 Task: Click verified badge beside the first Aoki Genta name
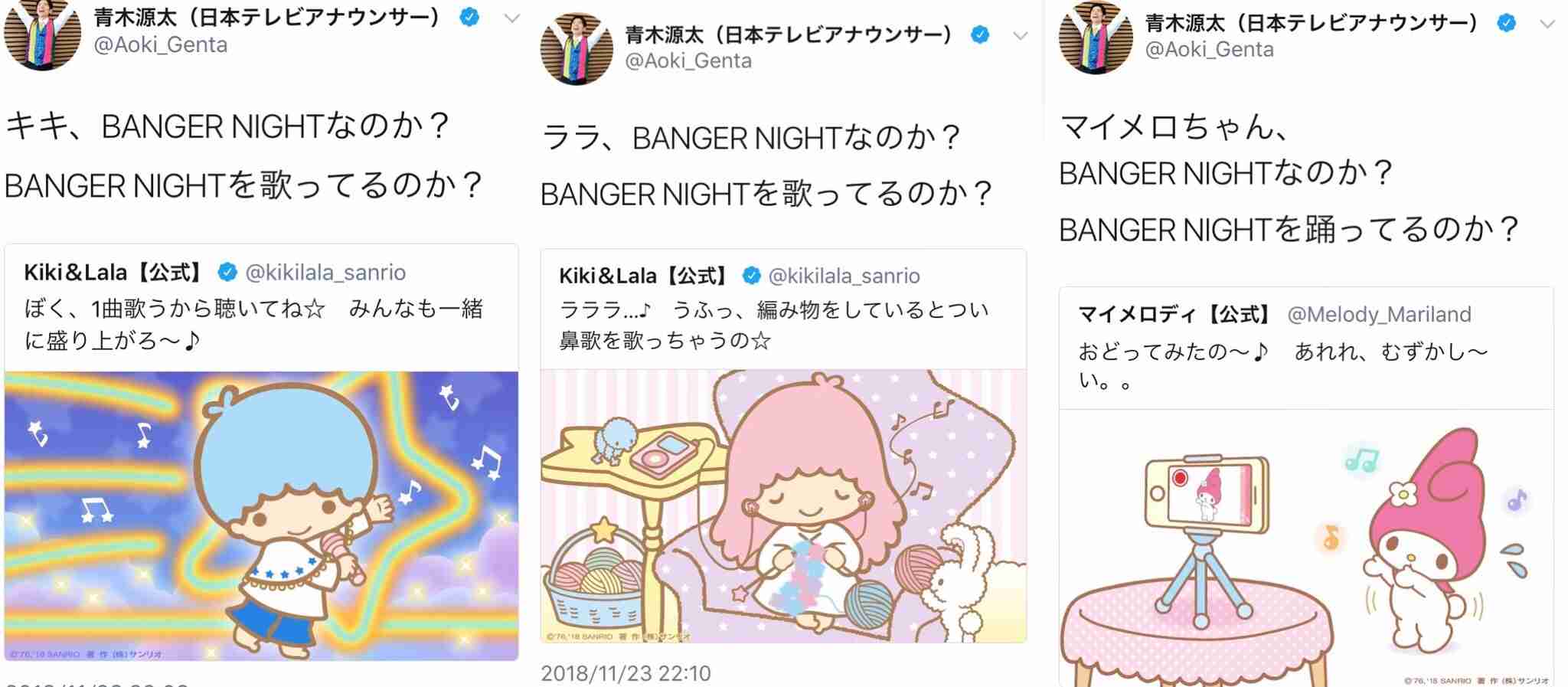[x=469, y=17]
